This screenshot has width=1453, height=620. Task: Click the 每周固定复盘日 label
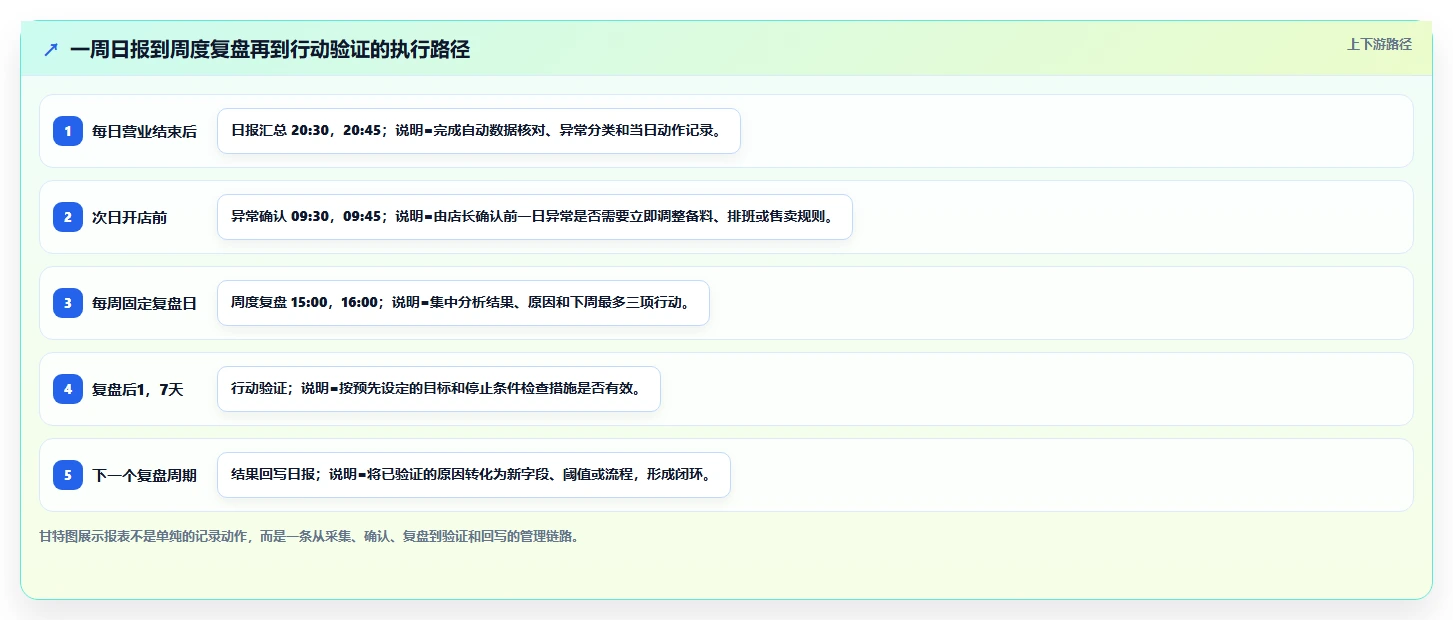(144, 303)
